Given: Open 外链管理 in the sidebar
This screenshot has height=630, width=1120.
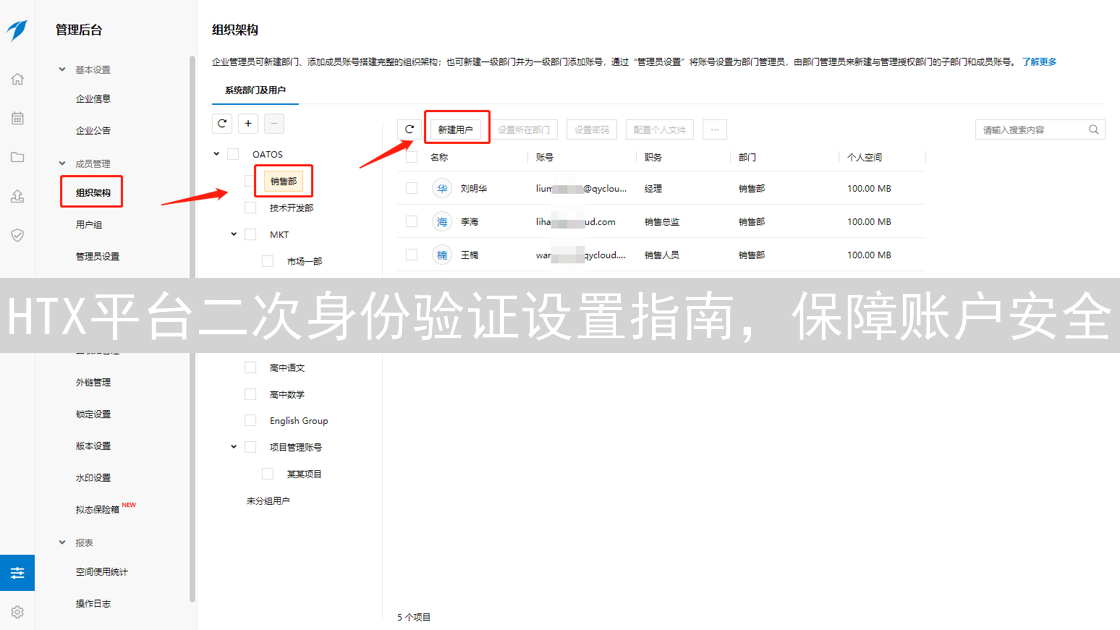Looking at the screenshot, I should tap(94, 383).
